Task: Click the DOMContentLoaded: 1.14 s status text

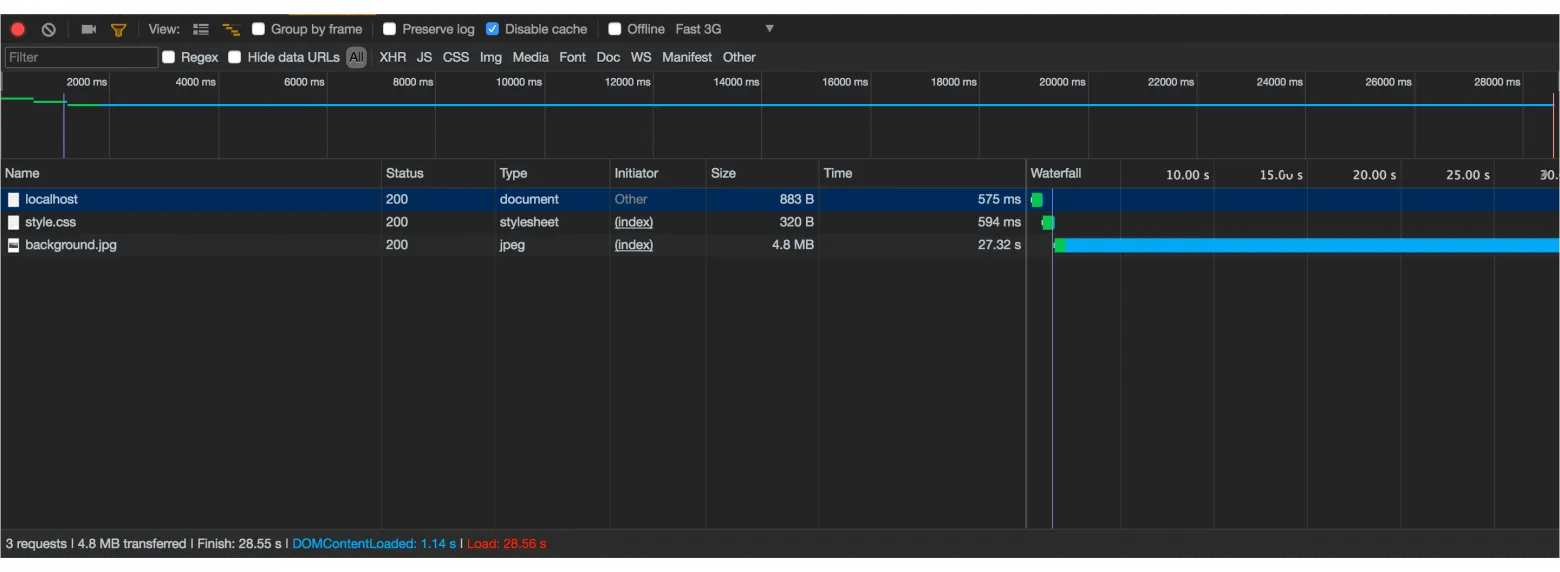Action: pos(374,543)
